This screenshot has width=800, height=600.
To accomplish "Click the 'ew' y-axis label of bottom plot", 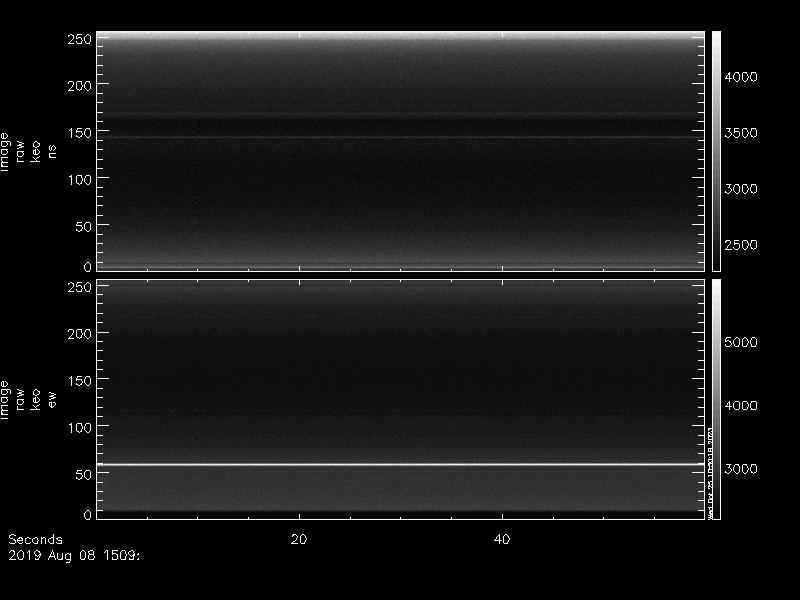I will [x=52, y=398].
